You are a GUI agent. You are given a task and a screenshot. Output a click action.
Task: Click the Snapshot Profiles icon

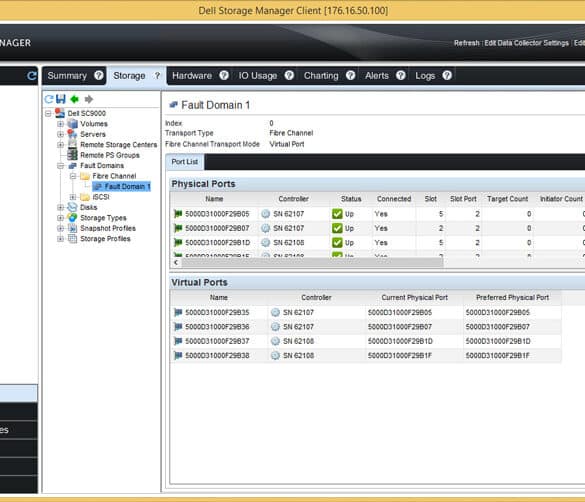(72, 228)
